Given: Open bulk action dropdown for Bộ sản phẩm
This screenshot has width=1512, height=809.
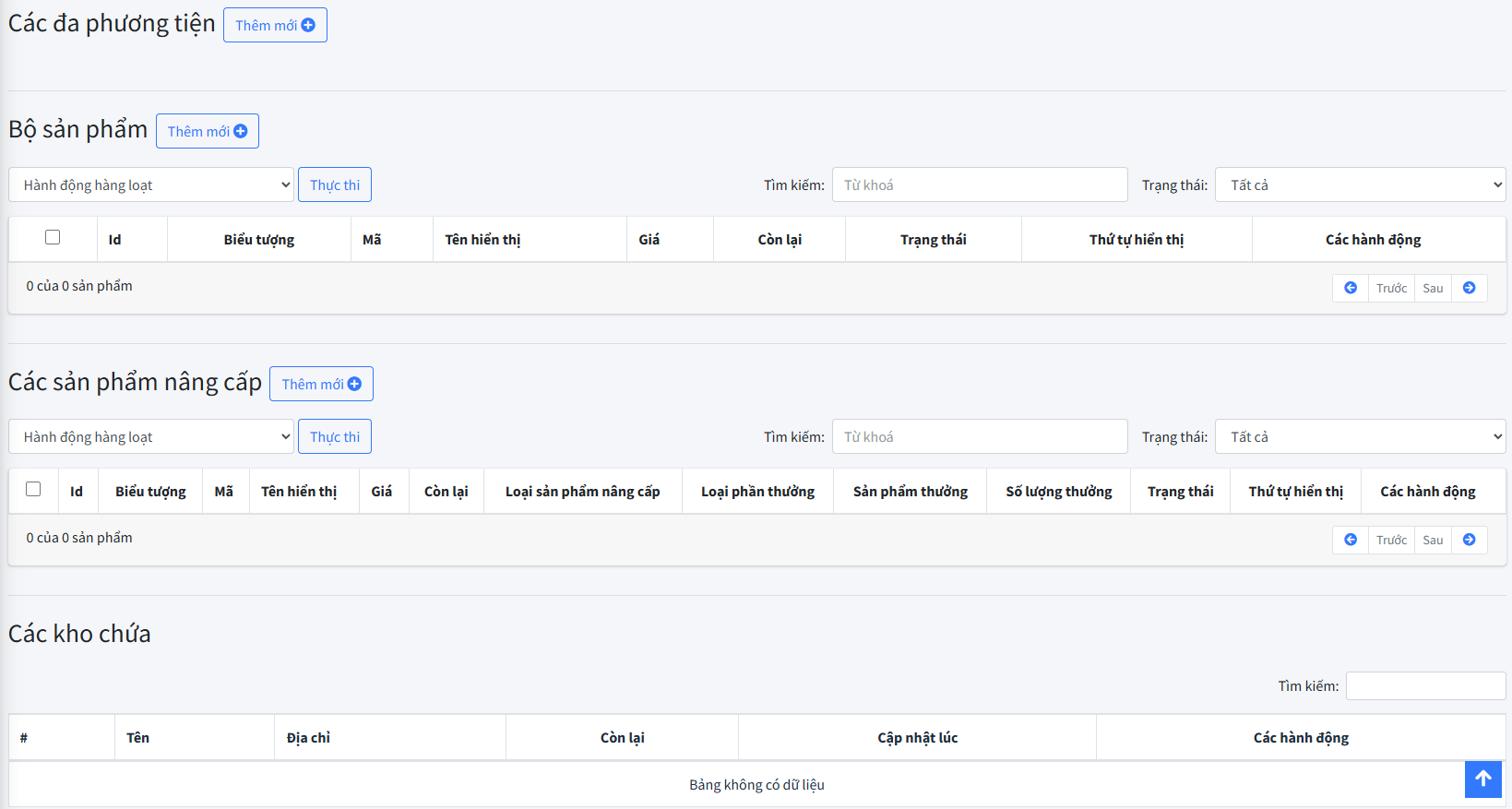Looking at the screenshot, I should [x=151, y=184].
